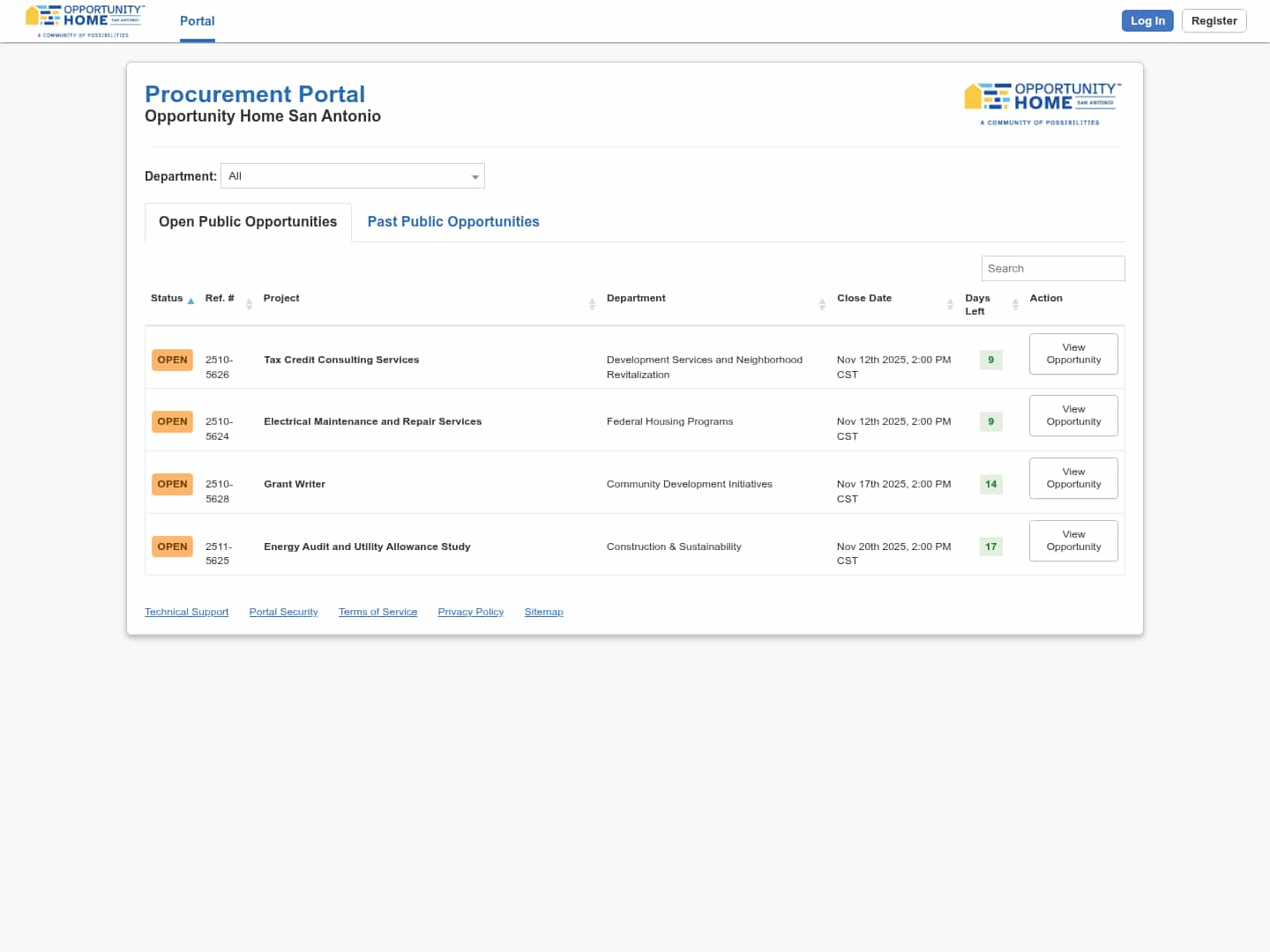Click the Log In button

(1147, 21)
